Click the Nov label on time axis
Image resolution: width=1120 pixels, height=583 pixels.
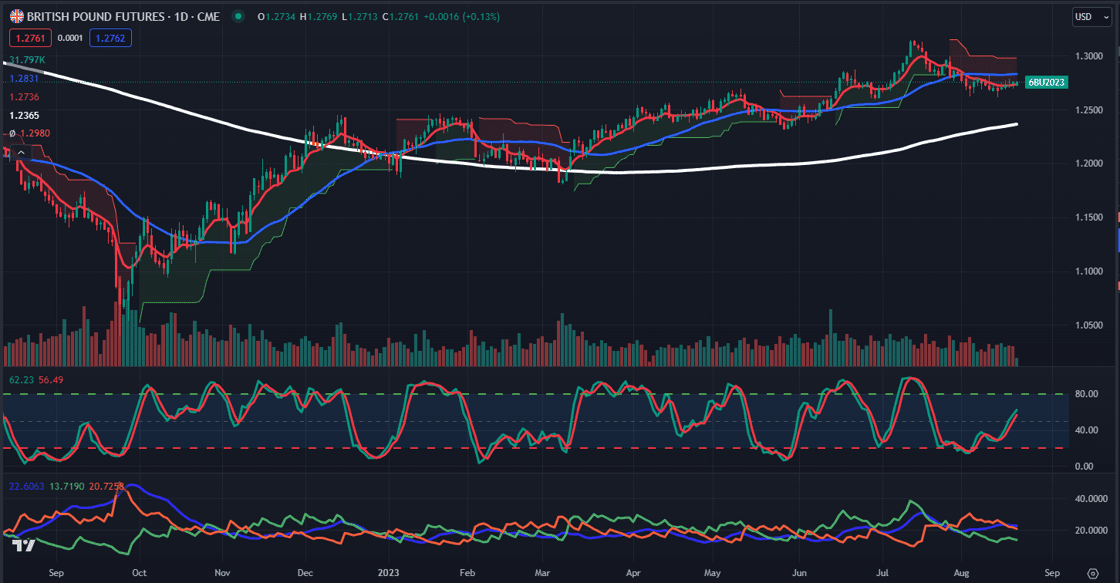click(222, 573)
